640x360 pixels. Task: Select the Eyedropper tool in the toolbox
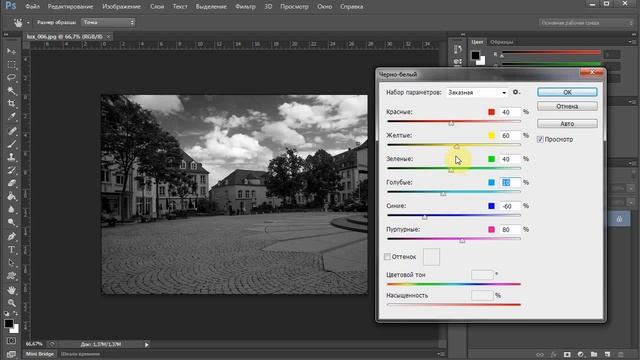pos(11,117)
